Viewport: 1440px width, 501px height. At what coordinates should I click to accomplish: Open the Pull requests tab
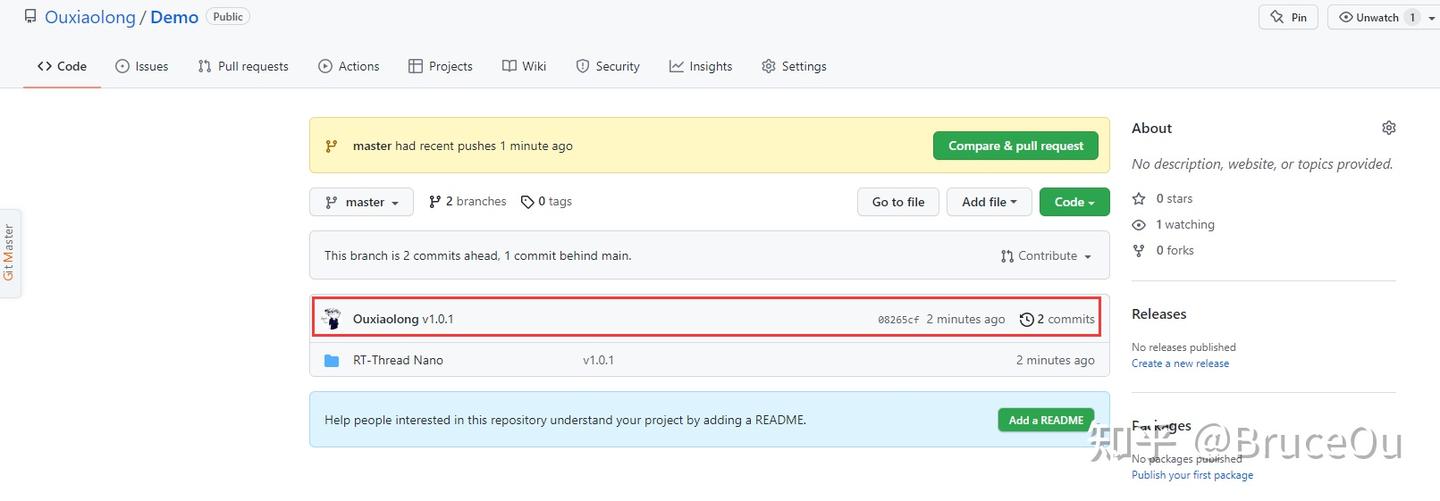point(243,66)
